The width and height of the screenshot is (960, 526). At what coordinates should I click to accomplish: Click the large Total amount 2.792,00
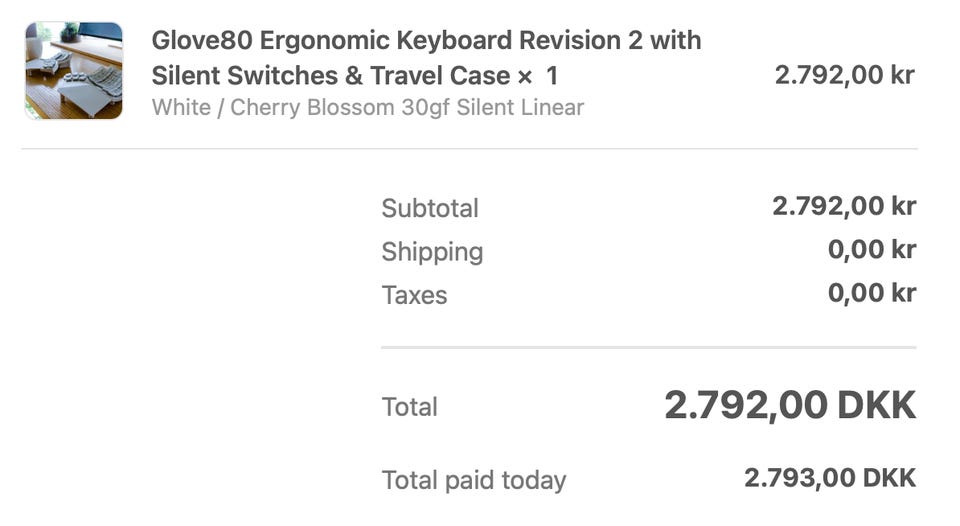[x=746, y=405]
